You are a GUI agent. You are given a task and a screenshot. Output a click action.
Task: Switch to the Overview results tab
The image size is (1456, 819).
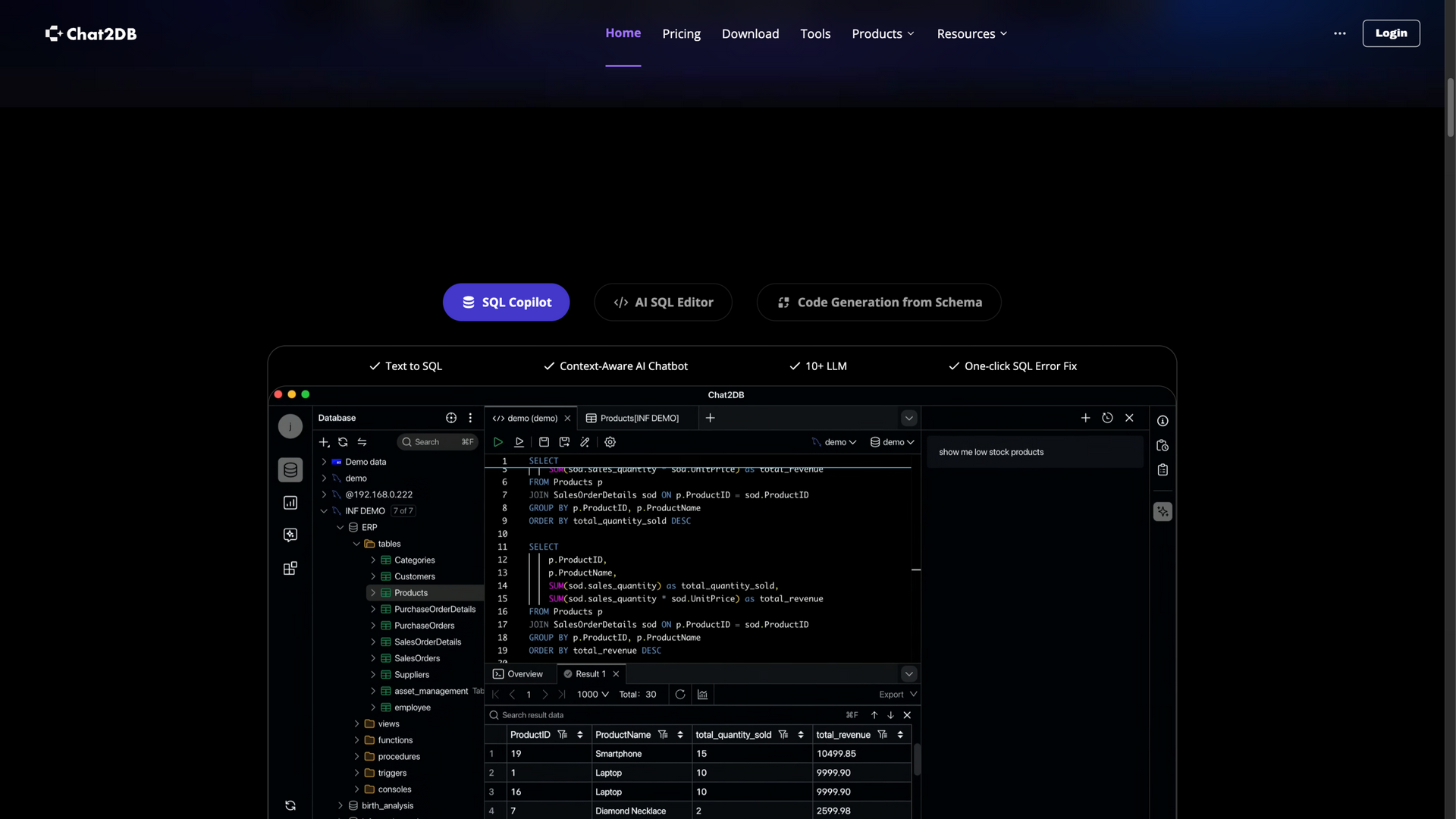click(x=518, y=674)
